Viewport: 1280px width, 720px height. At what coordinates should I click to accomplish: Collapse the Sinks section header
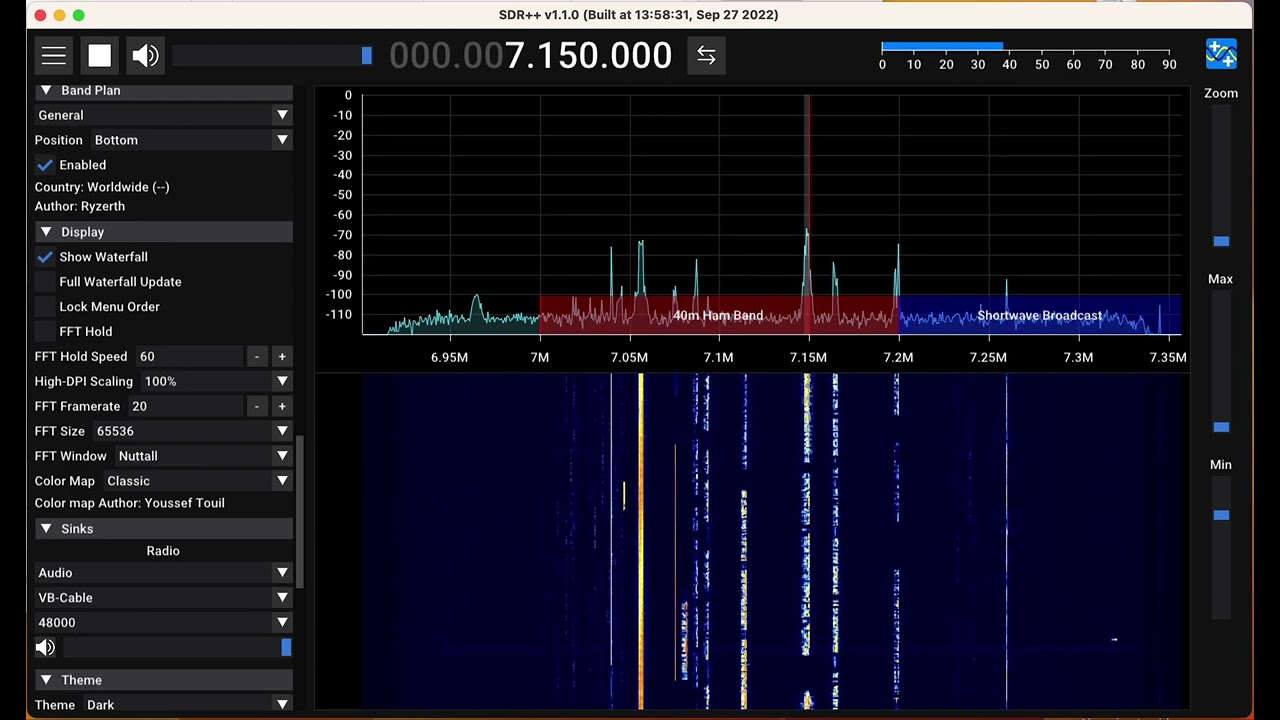pyautogui.click(x=46, y=529)
